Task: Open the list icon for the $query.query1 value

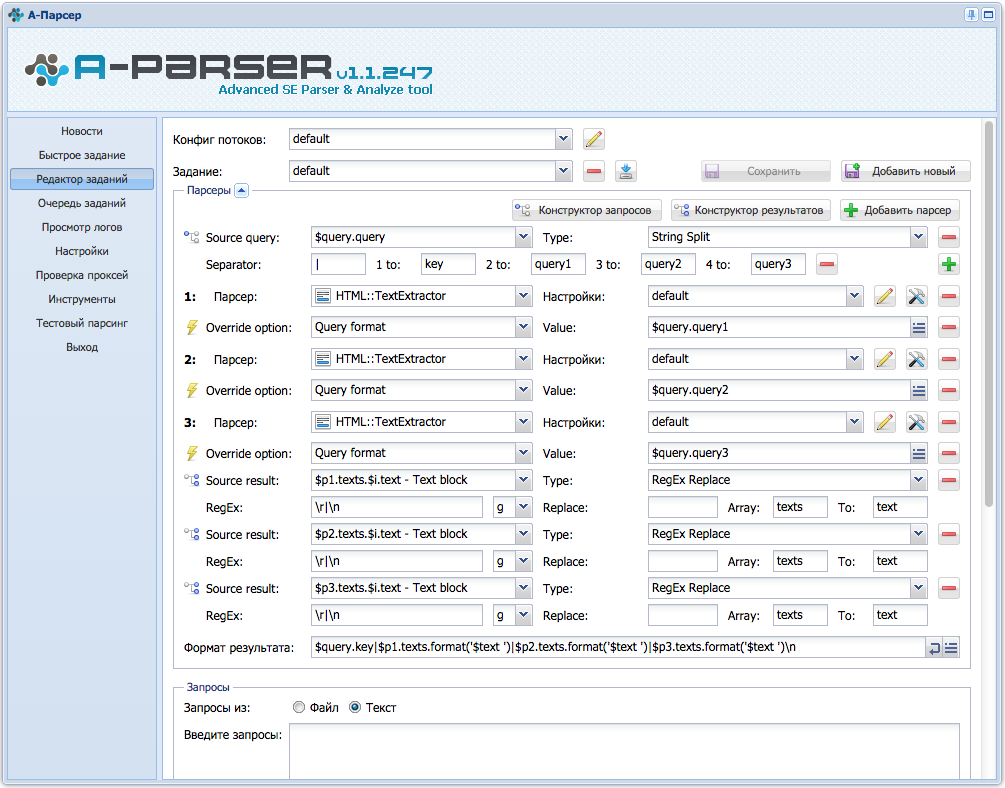Action: [918, 328]
